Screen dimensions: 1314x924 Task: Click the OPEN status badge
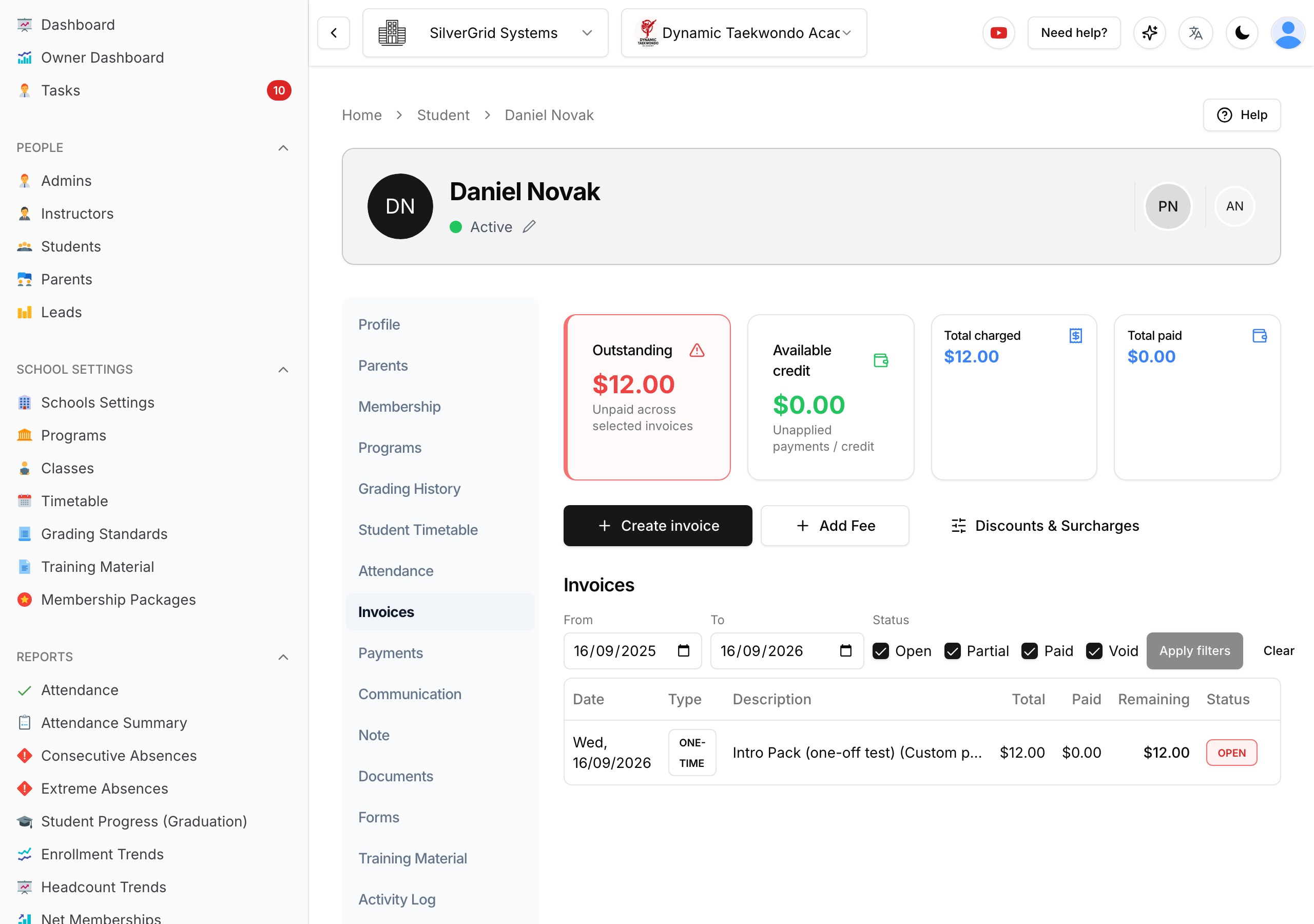click(x=1231, y=752)
